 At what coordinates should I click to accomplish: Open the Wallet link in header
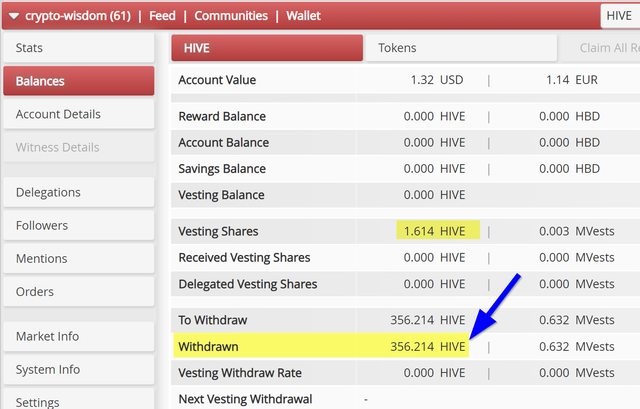click(303, 16)
